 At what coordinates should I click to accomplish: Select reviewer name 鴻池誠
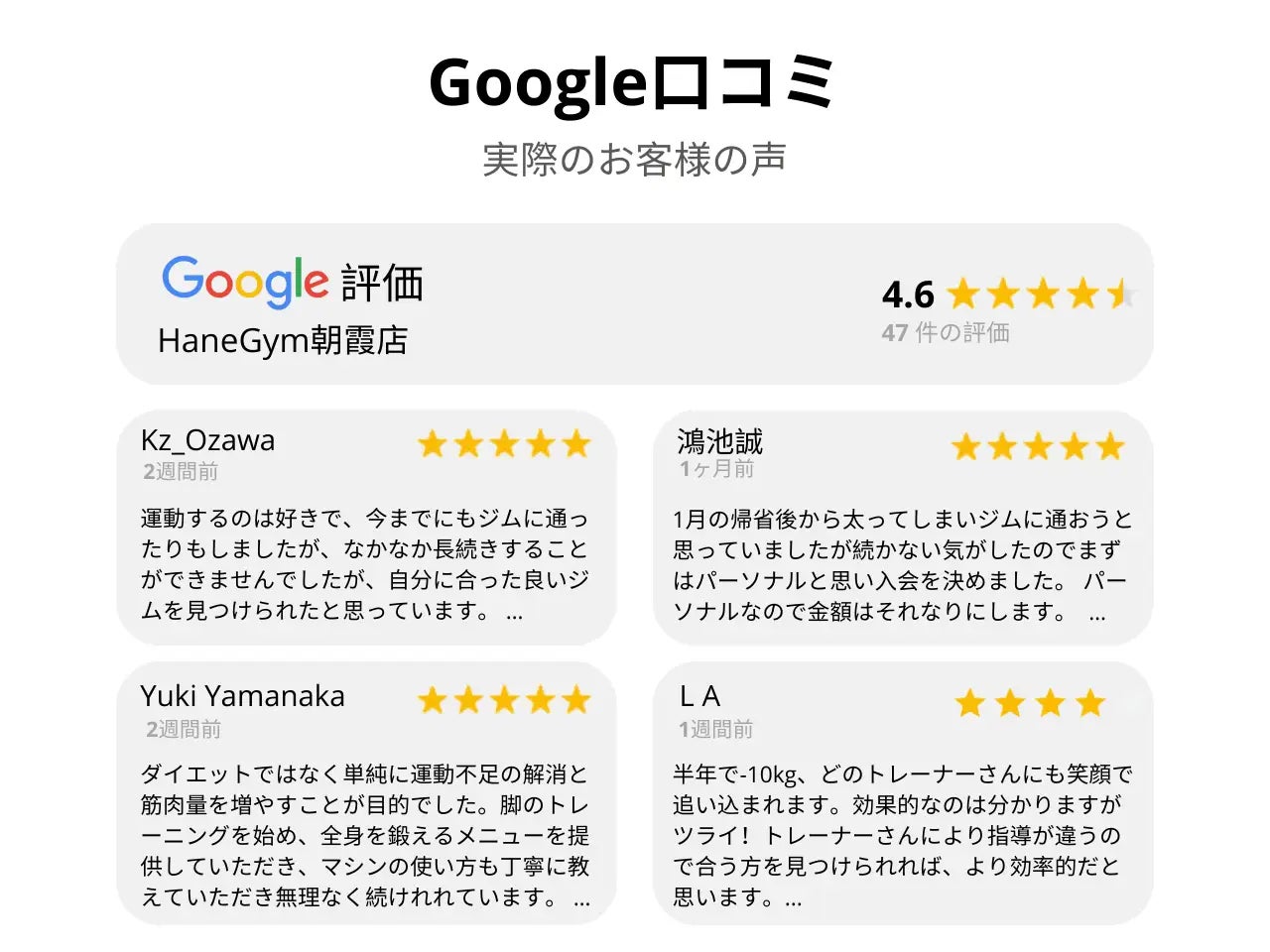[x=720, y=440]
